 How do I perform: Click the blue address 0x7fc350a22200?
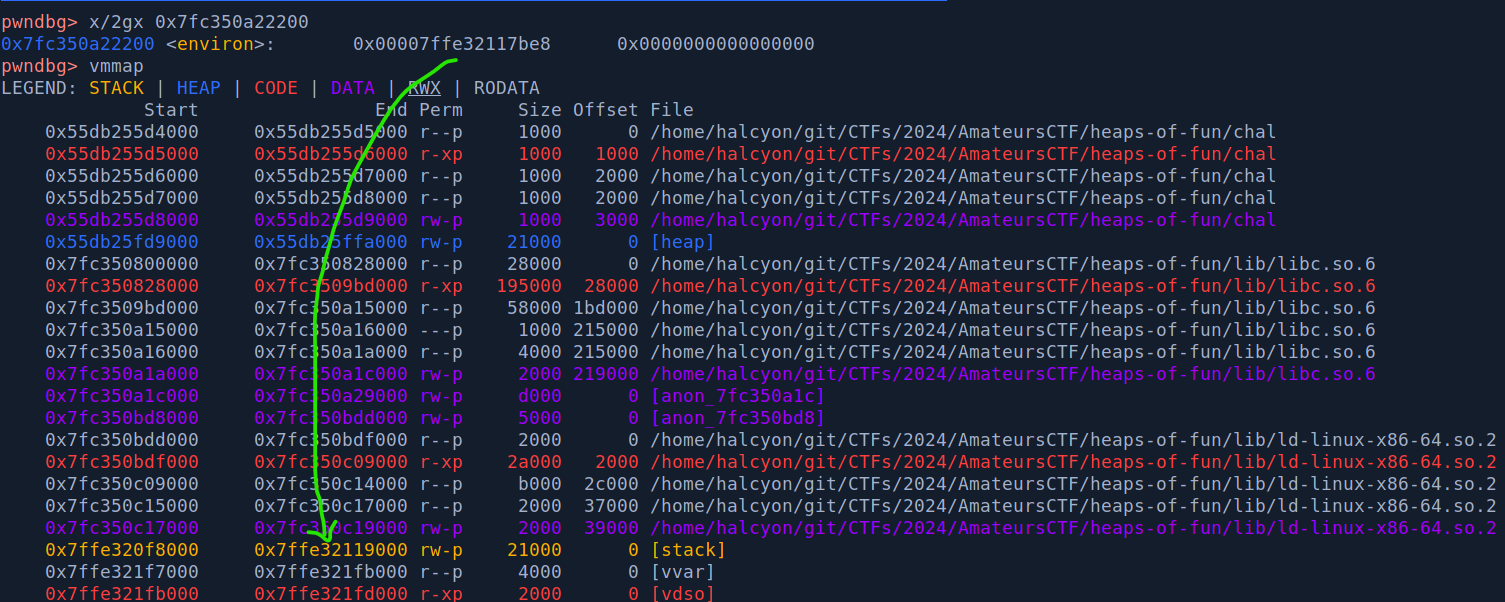[78, 44]
